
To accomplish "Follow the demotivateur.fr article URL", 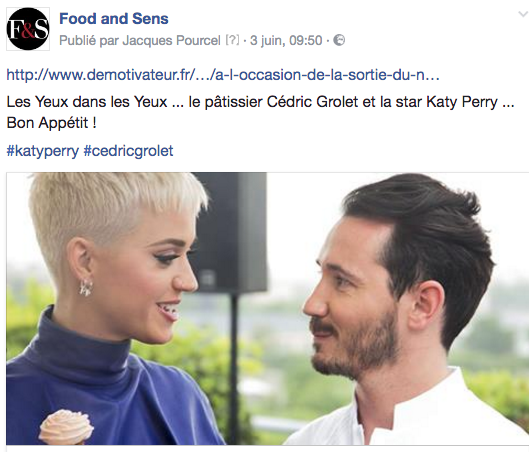I will click(x=223, y=75).
